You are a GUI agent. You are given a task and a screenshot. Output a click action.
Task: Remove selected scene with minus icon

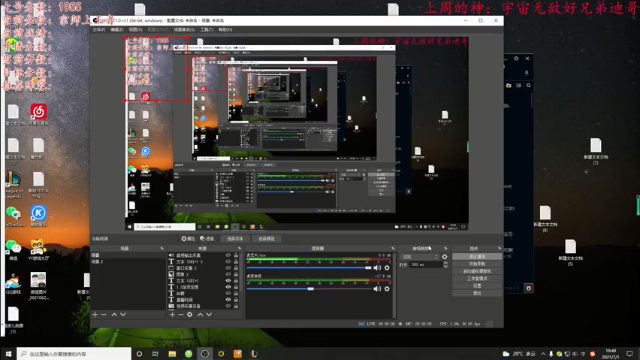click(x=104, y=315)
